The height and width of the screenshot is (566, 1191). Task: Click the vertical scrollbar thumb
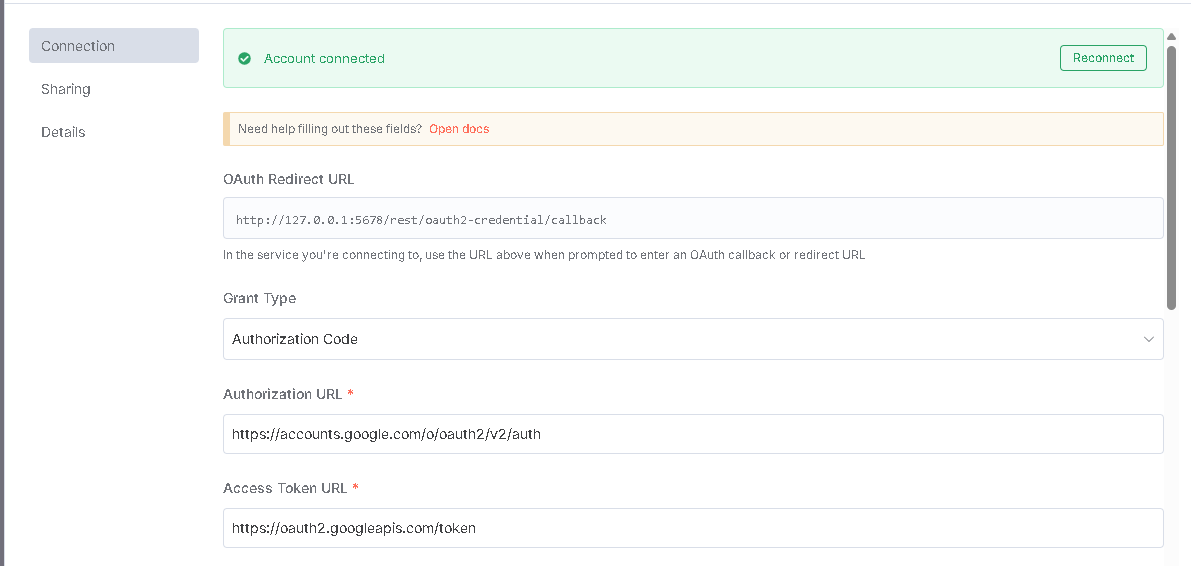coord(1171,179)
